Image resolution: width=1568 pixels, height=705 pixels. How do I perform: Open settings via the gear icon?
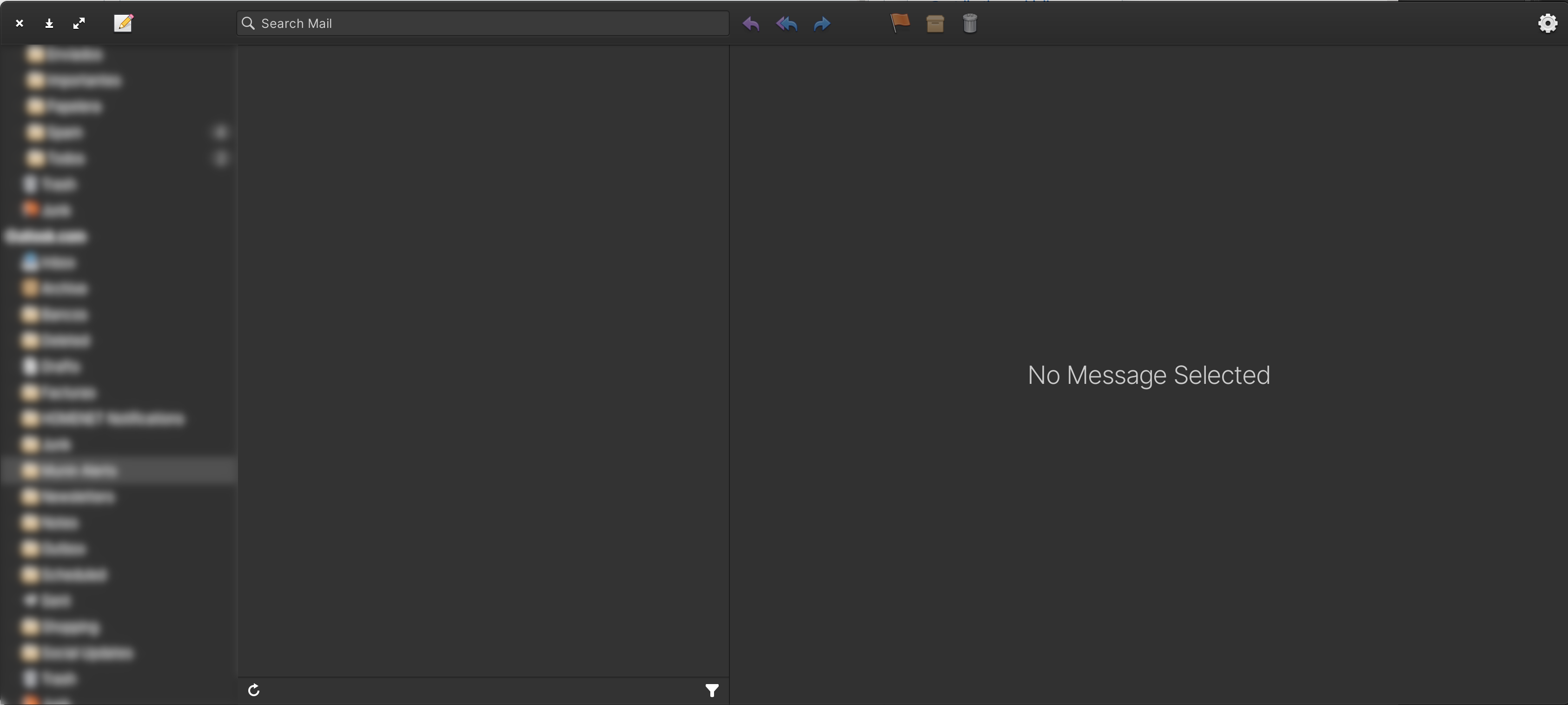point(1548,23)
